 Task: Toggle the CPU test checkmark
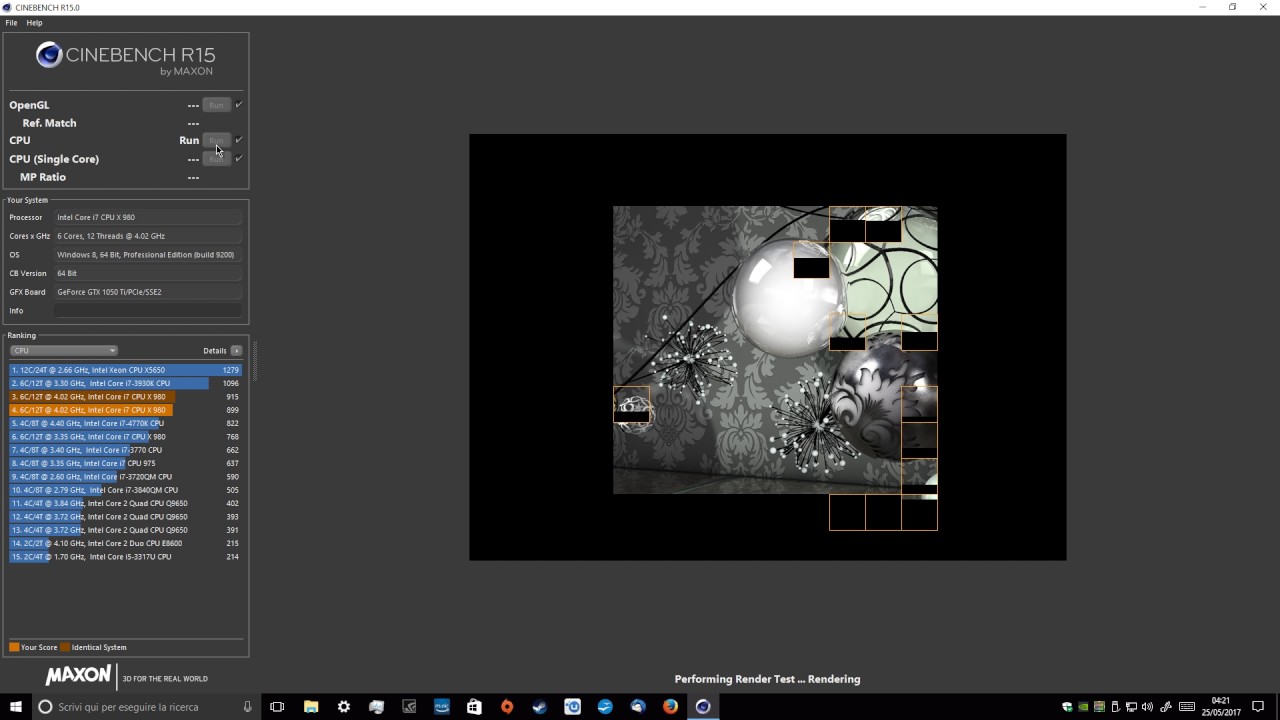pyautogui.click(x=239, y=140)
